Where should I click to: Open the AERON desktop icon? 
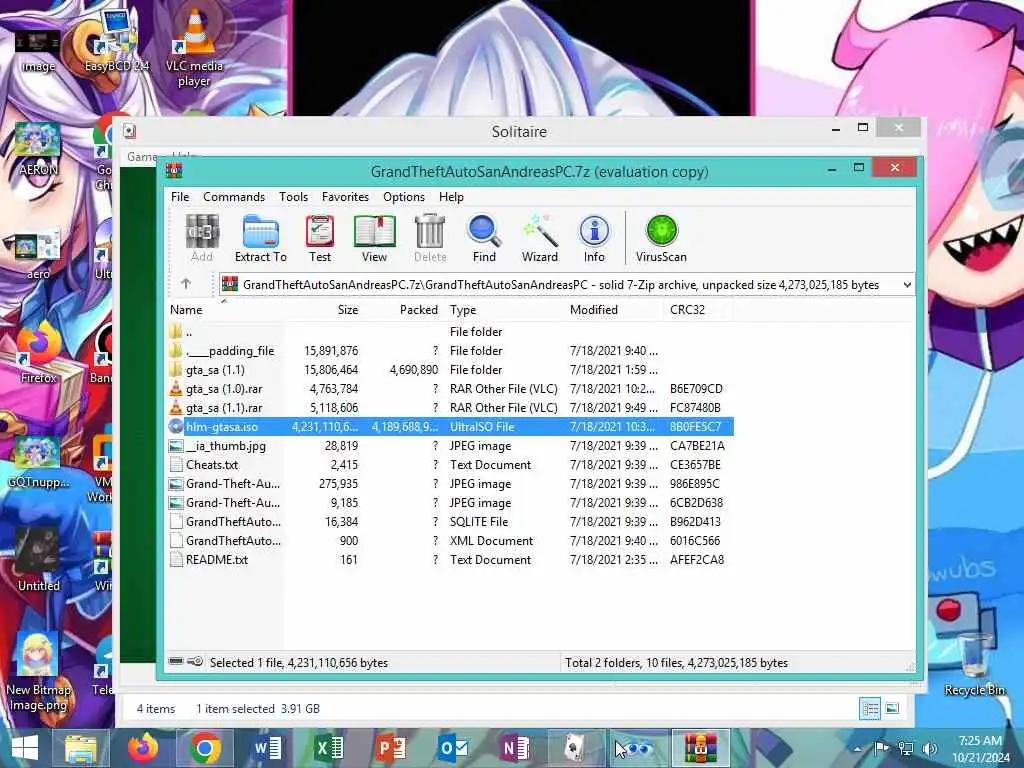pos(38,149)
